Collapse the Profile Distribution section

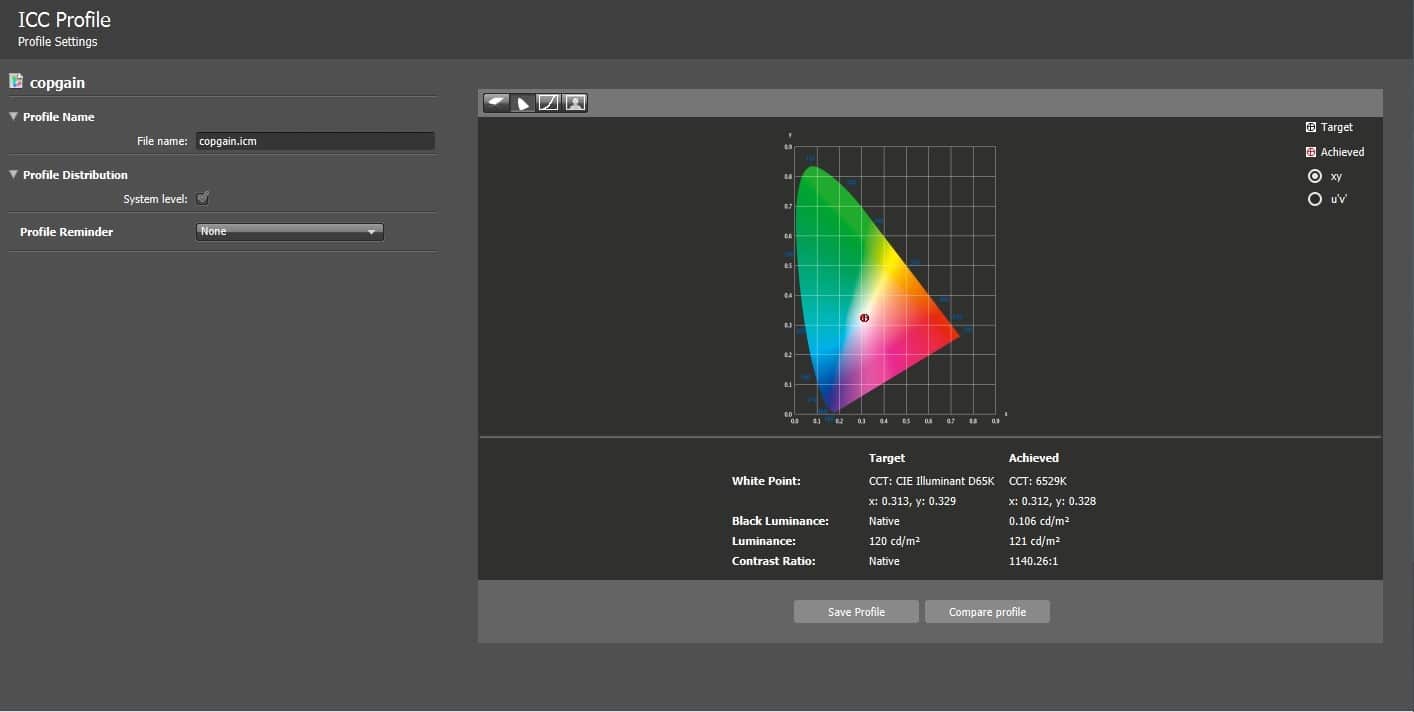tap(14, 175)
